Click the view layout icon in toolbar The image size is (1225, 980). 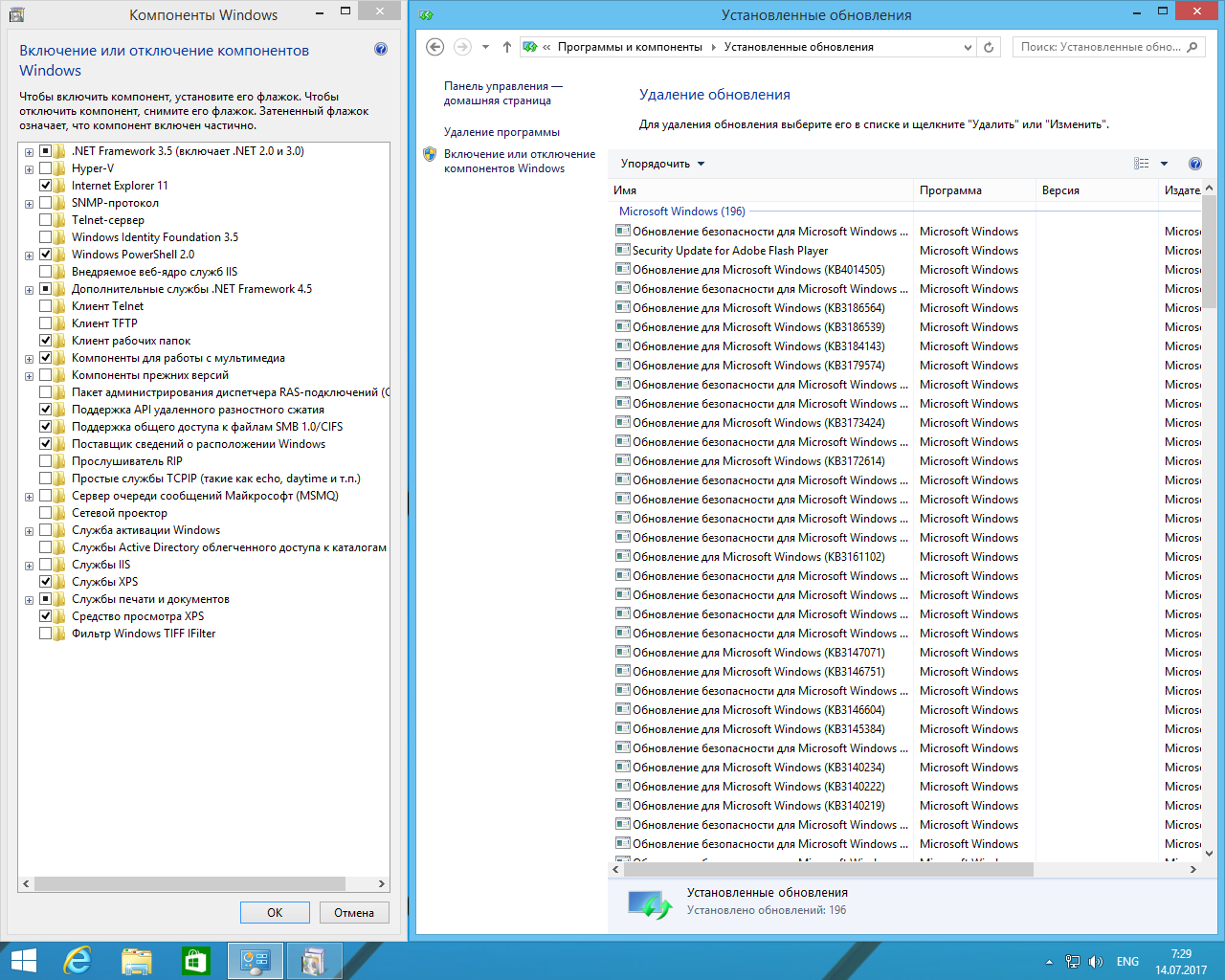pyautogui.click(x=1142, y=164)
